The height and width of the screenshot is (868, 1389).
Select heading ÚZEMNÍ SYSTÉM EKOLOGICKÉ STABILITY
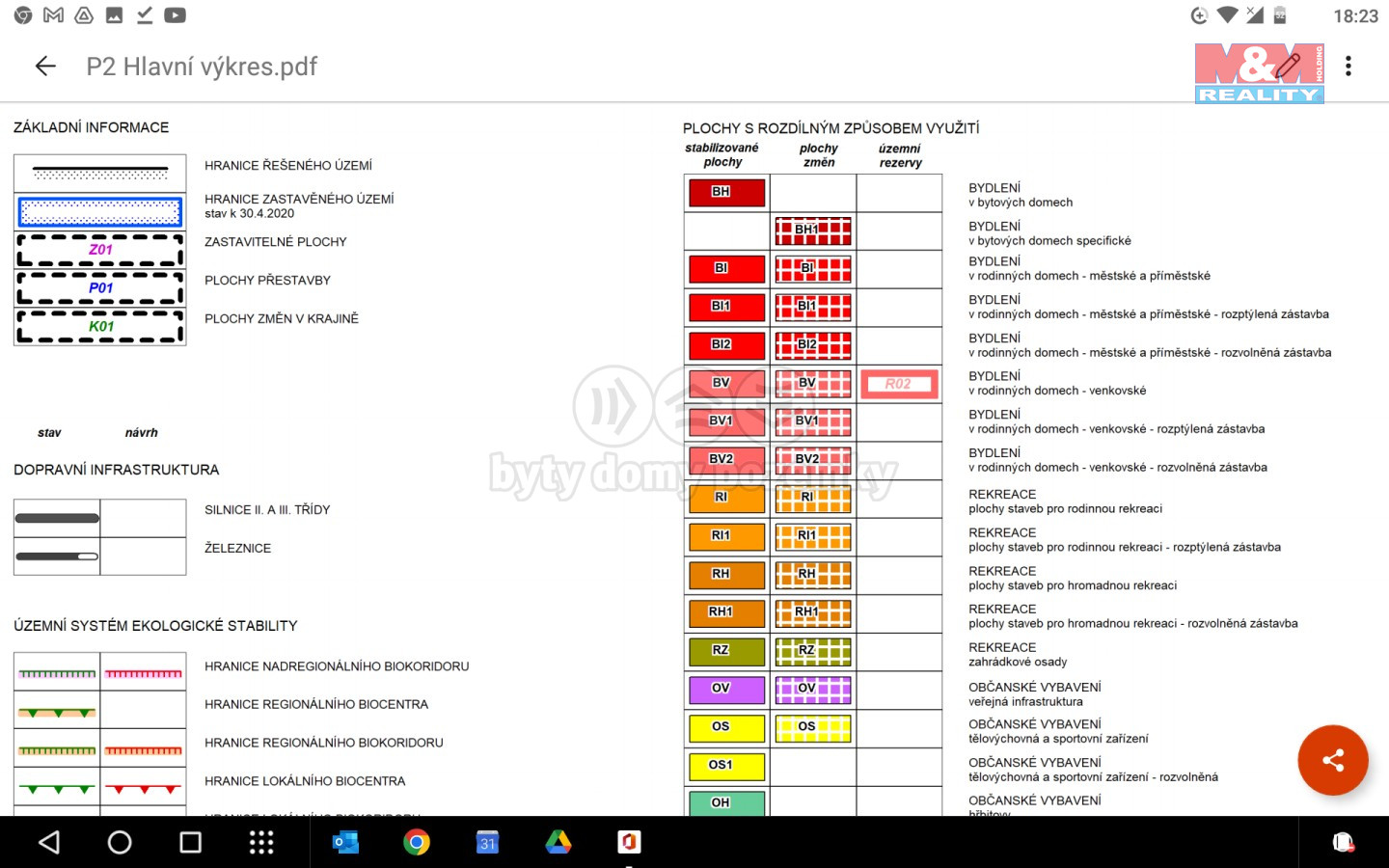(x=155, y=626)
